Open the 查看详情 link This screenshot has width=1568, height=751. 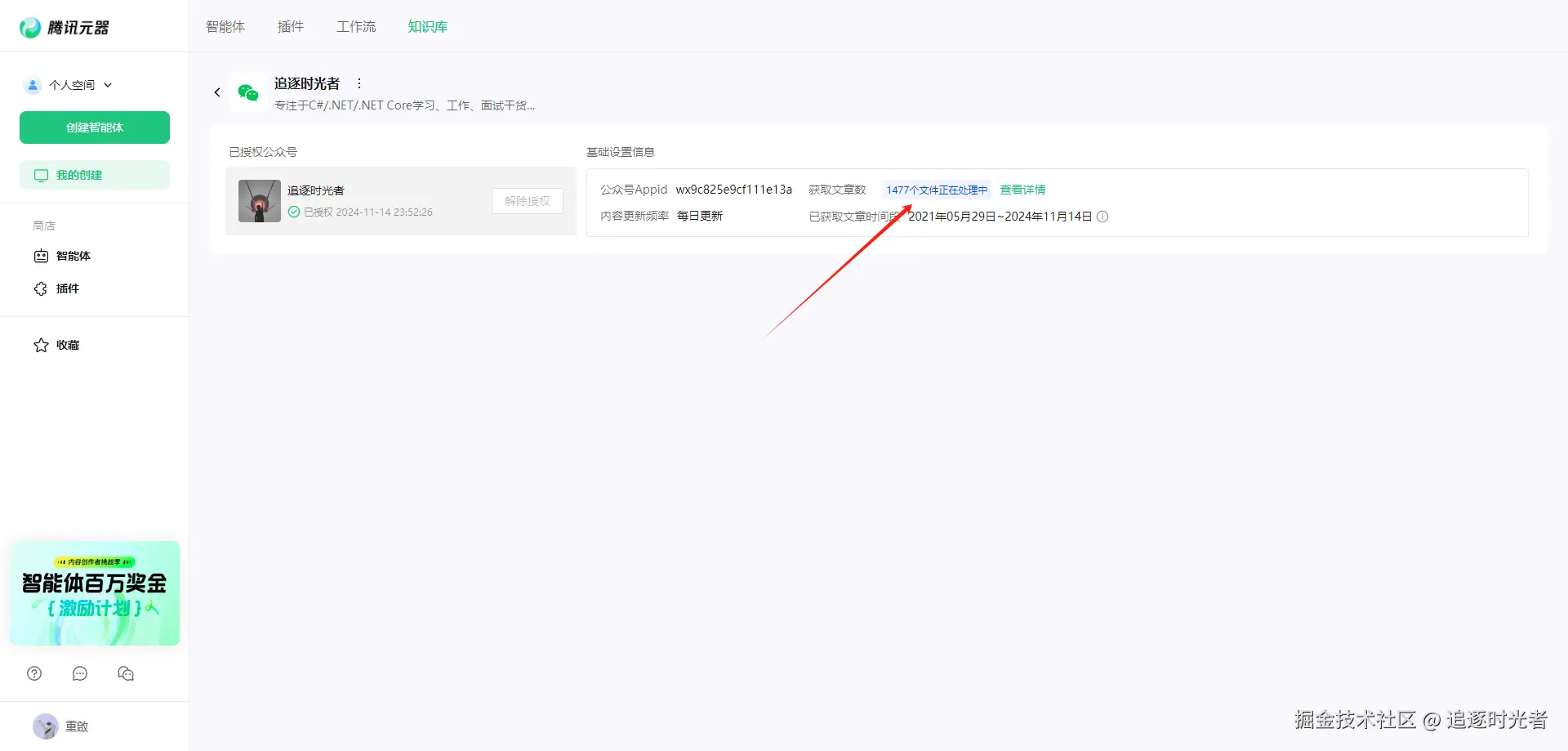pyautogui.click(x=1022, y=190)
